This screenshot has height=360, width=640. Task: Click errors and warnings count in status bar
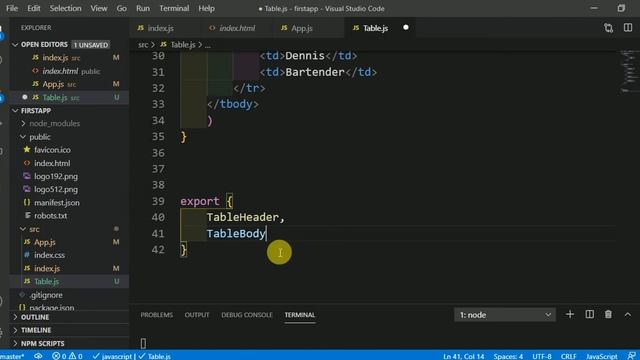pos(67,356)
